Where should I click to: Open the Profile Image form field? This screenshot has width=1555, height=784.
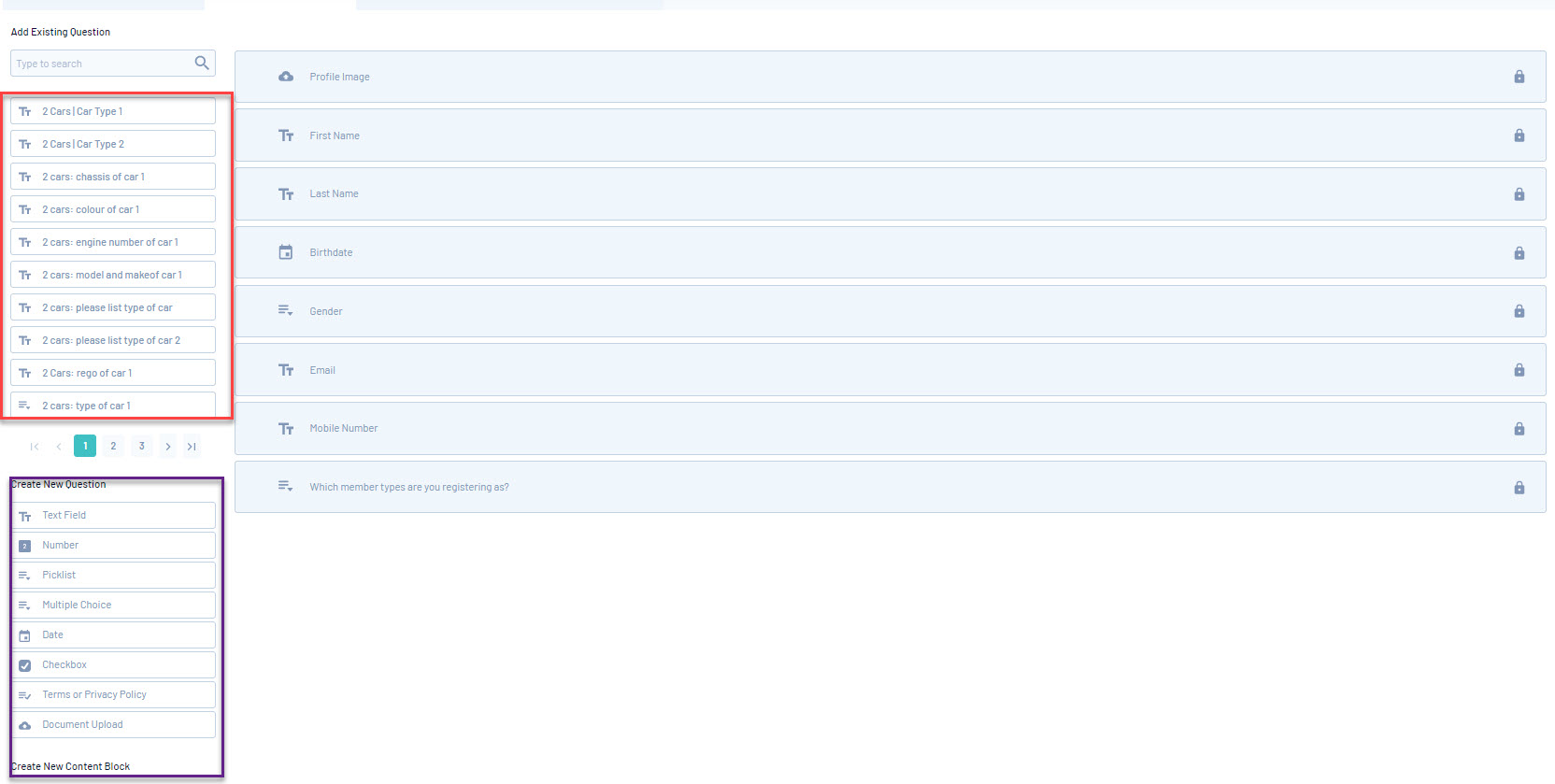pos(890,77)
